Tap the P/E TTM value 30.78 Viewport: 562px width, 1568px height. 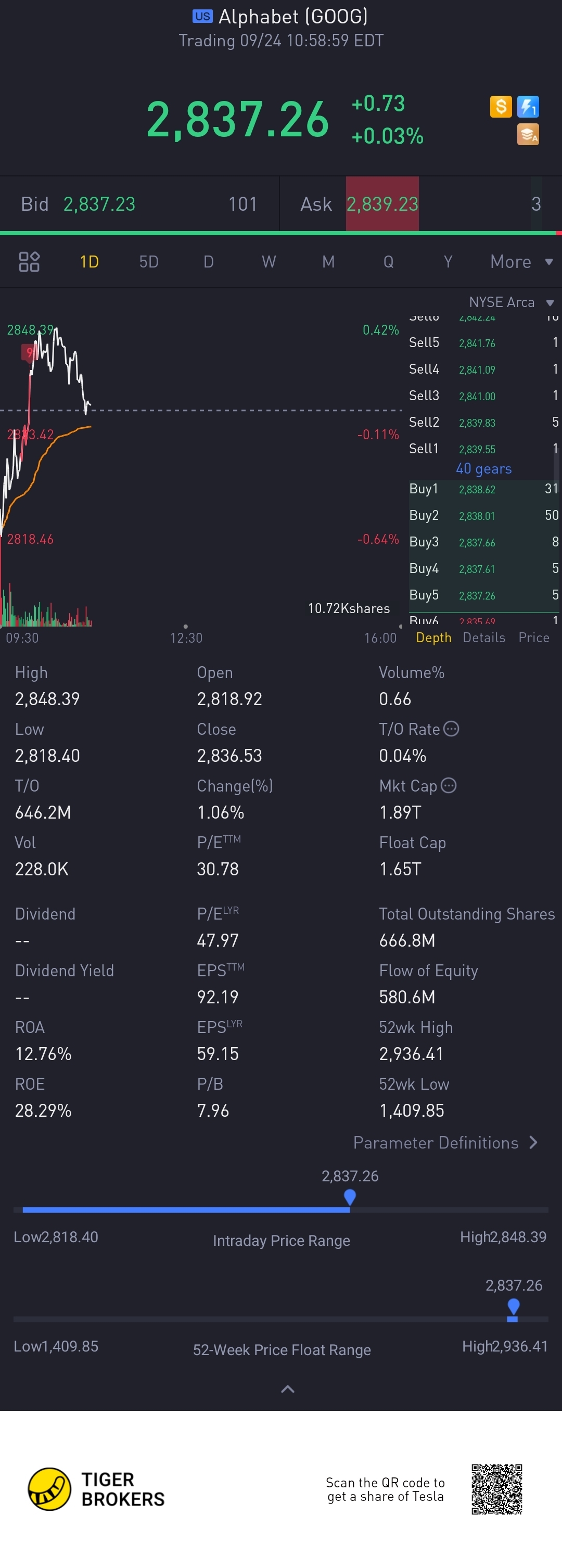pos(218,869)
